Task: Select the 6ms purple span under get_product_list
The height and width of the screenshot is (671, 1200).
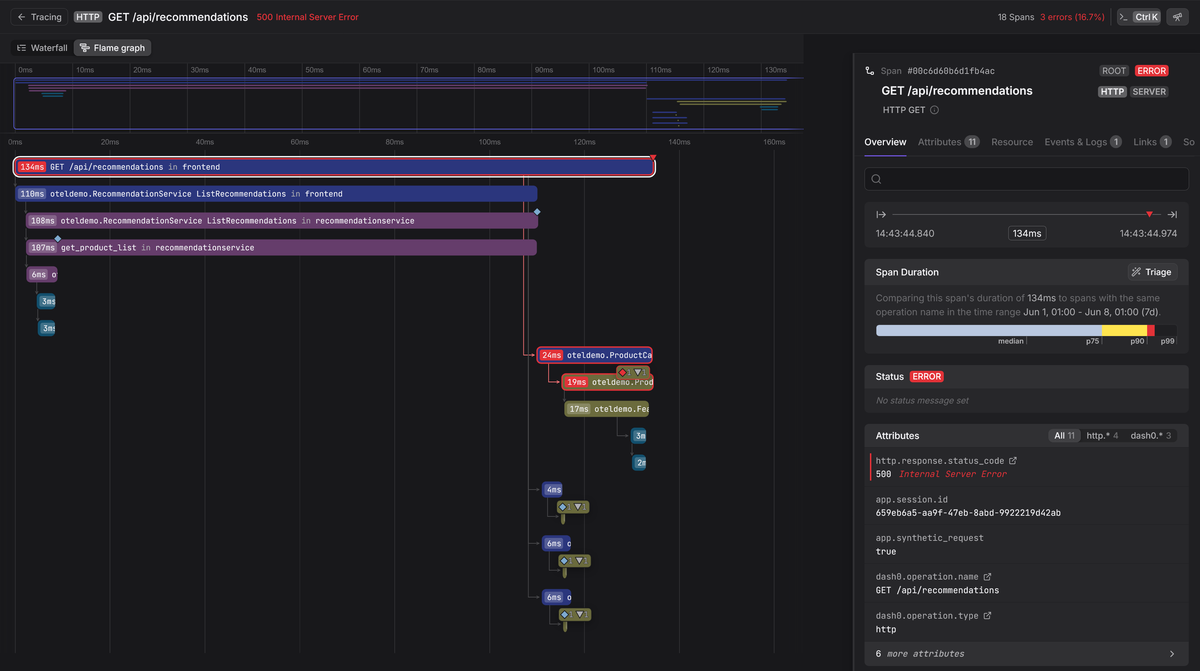Action: 41,275
